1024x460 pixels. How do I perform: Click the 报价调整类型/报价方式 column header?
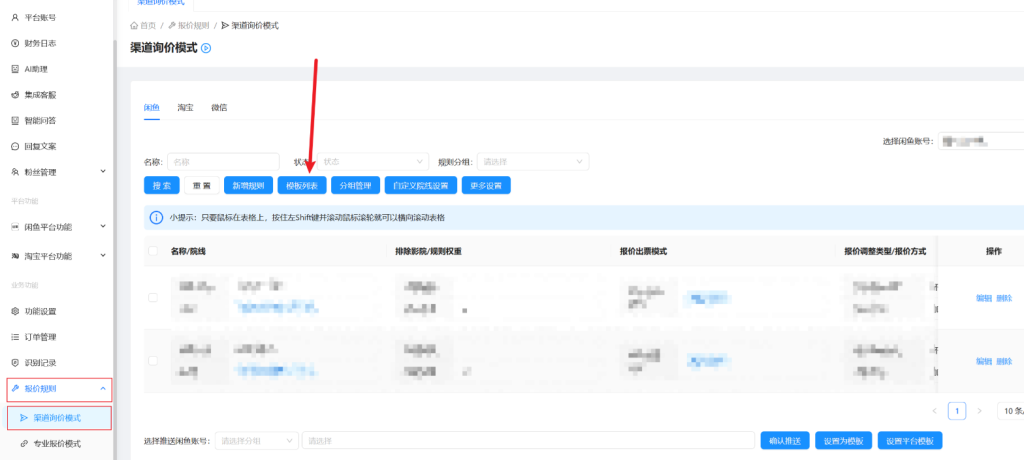click(885, 251)
